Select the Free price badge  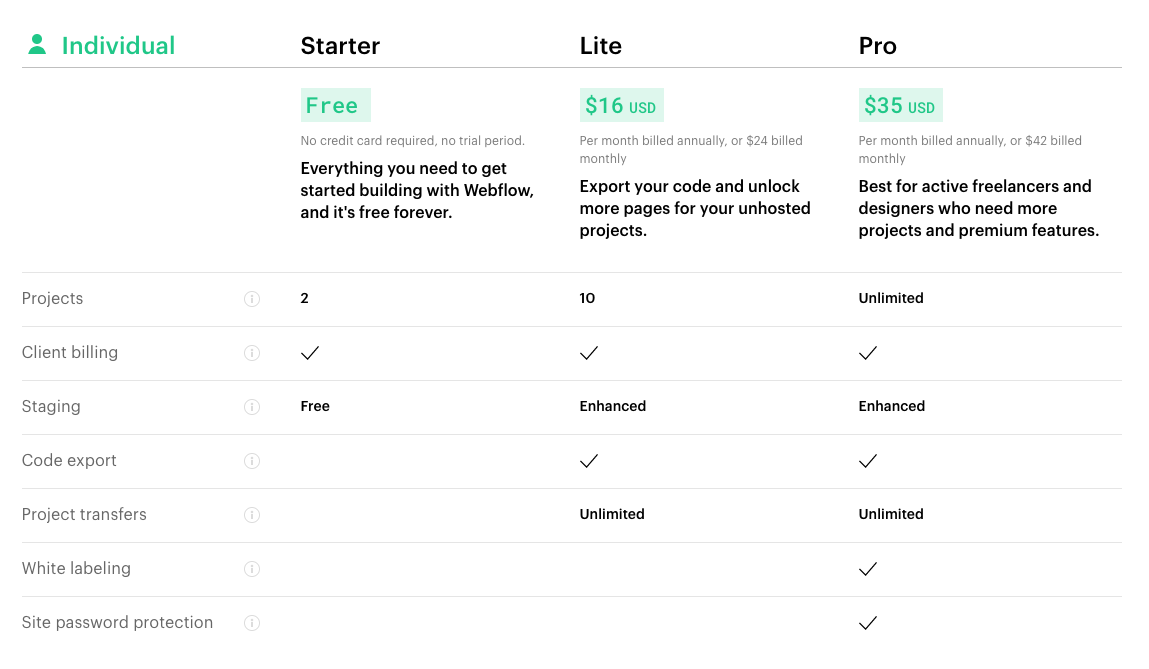click(x=335, y=105)
